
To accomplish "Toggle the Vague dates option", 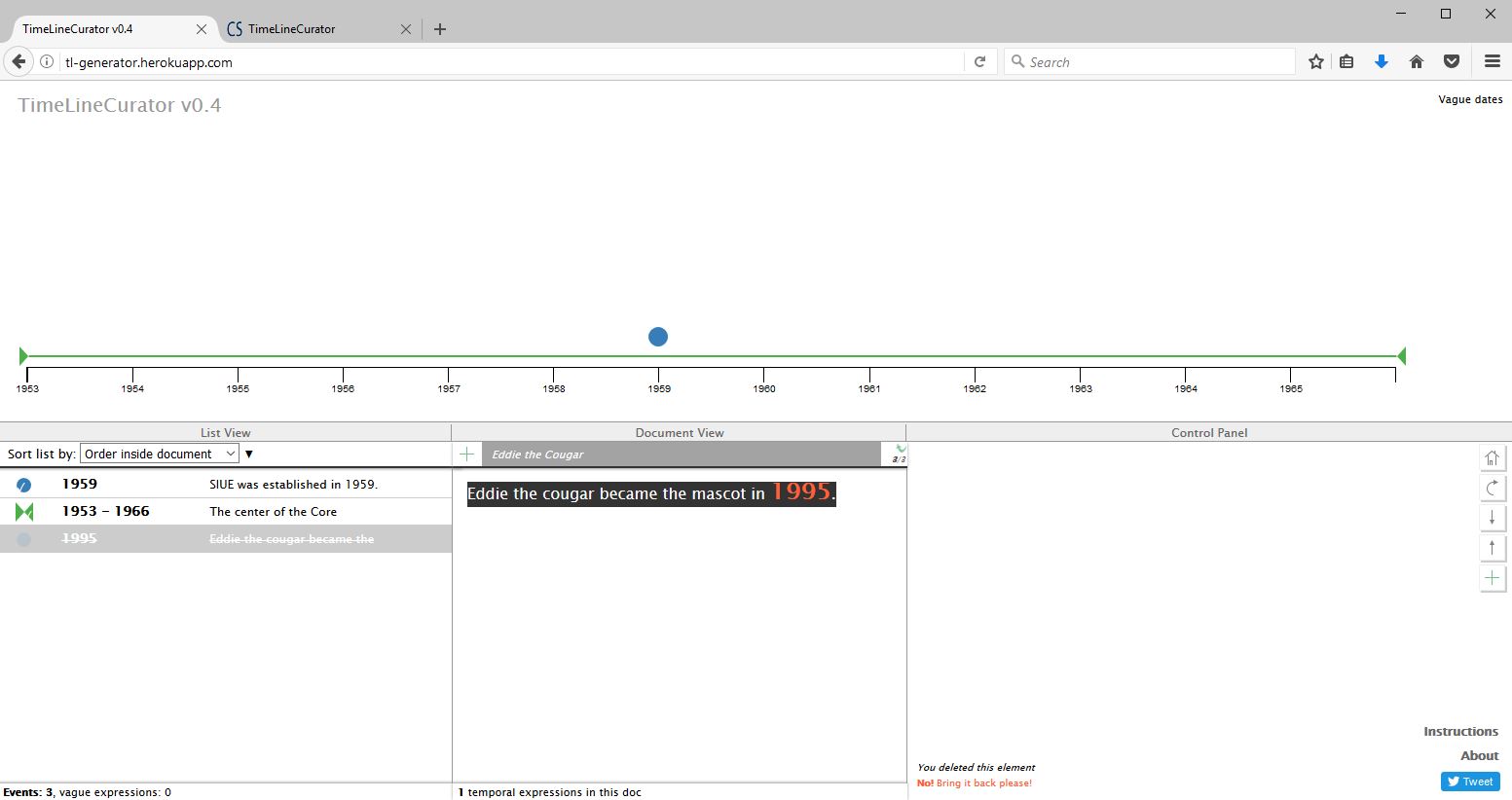I will point(1469,99).
